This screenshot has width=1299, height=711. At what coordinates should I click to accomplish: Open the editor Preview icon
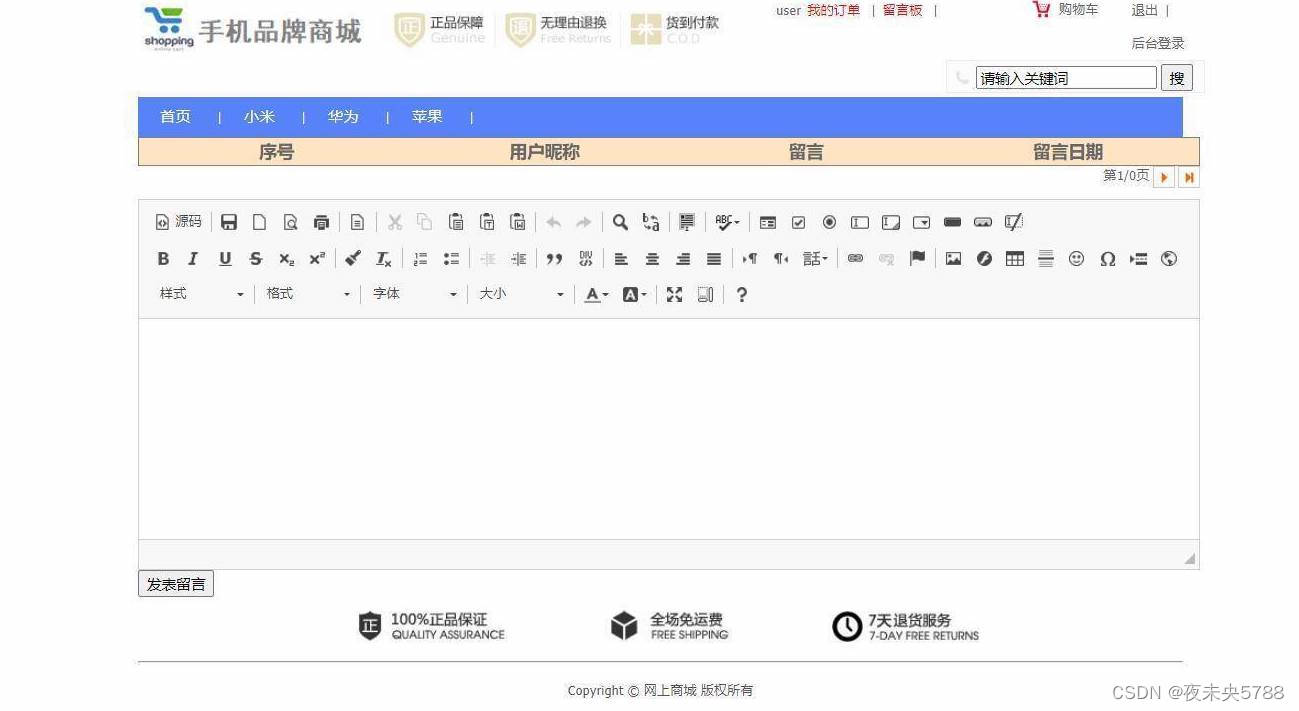290,222
